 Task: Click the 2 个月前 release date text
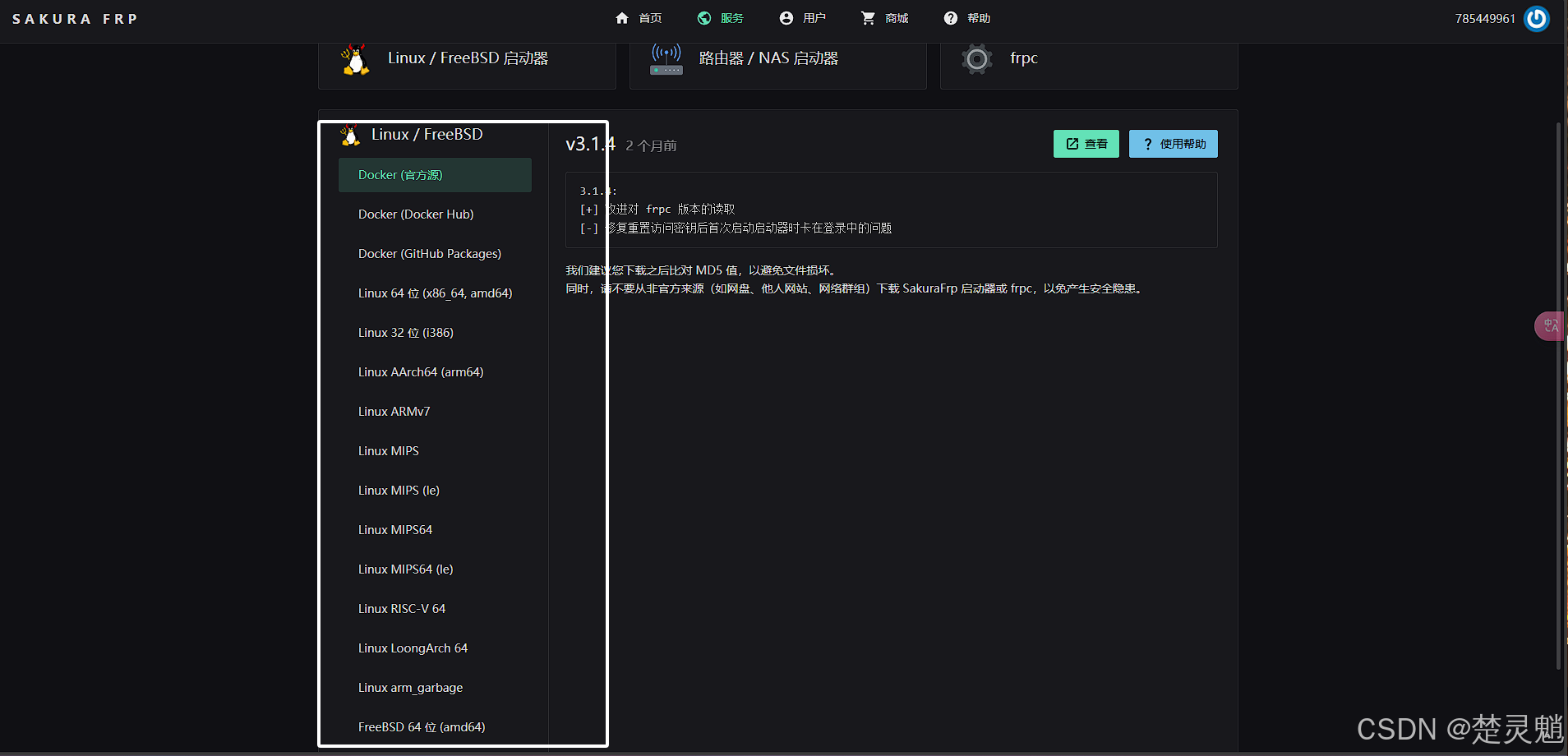pos(651,145)
